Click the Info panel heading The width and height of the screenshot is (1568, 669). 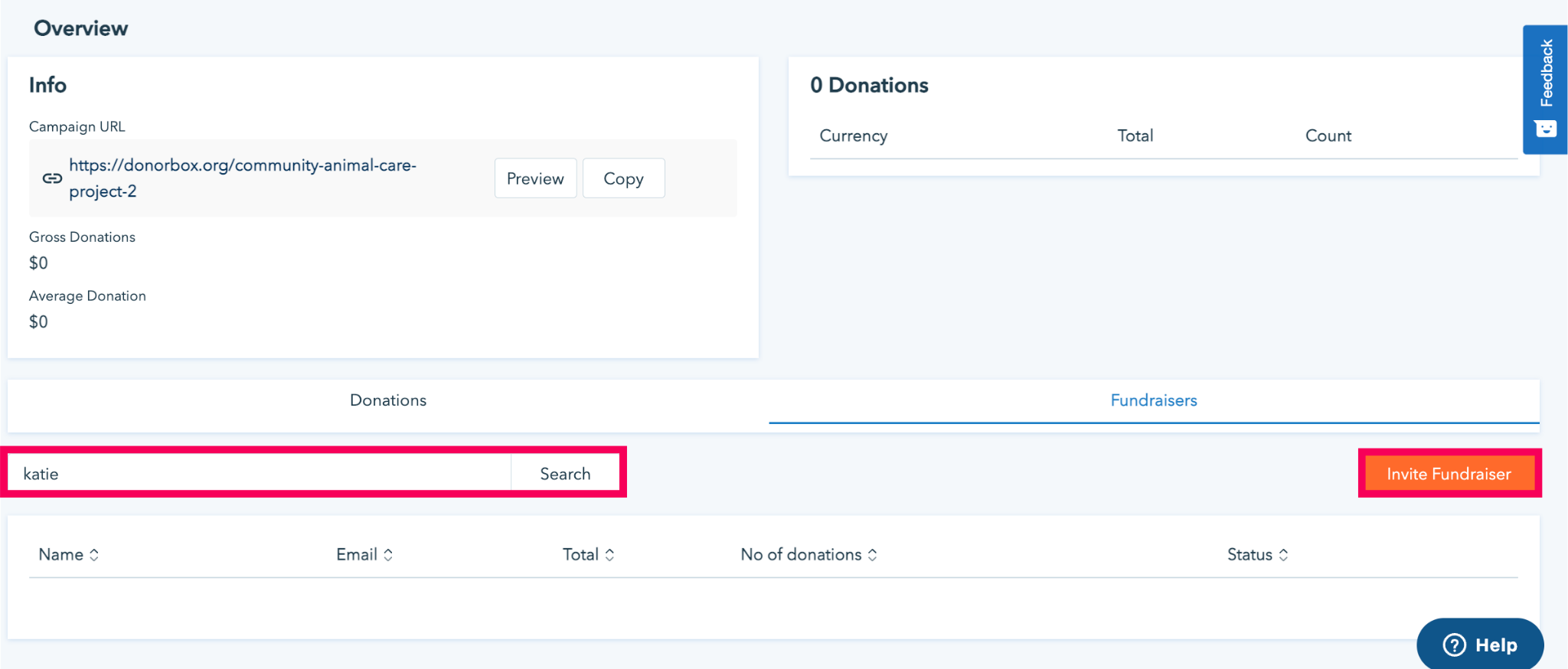(x=47, y=85)
